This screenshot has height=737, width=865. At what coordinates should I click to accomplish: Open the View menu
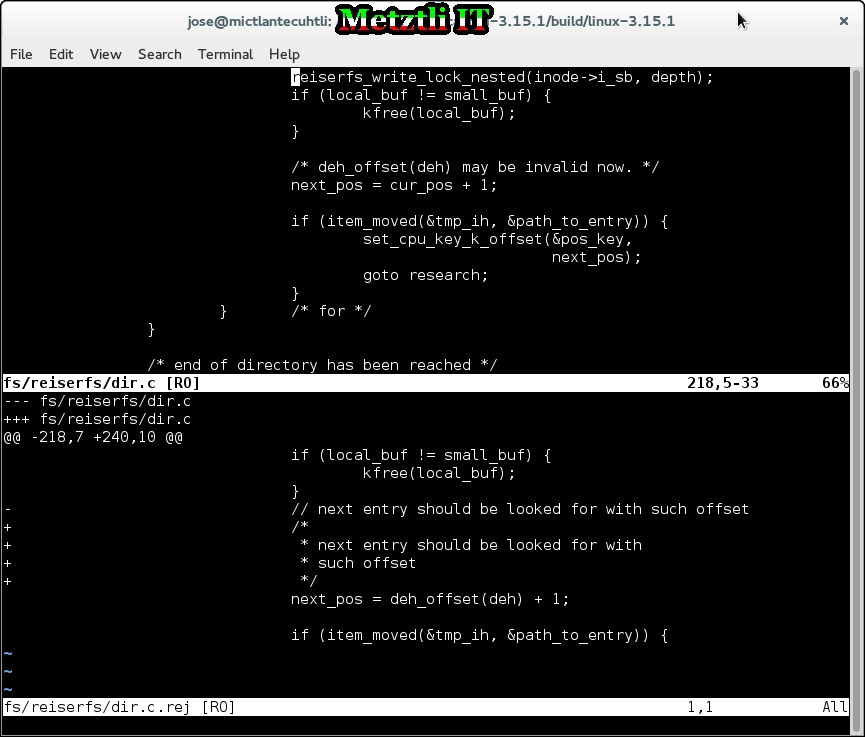[105, 54]
